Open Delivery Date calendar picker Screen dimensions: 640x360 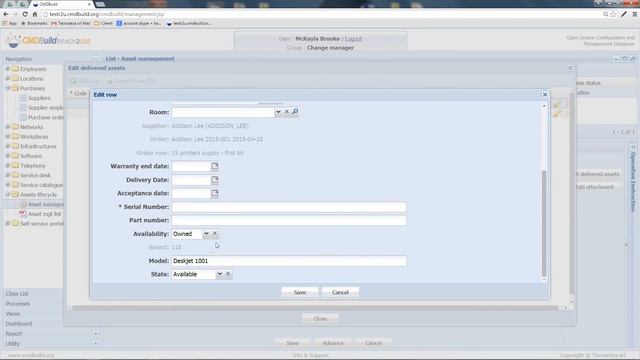[x=215, y=180]
